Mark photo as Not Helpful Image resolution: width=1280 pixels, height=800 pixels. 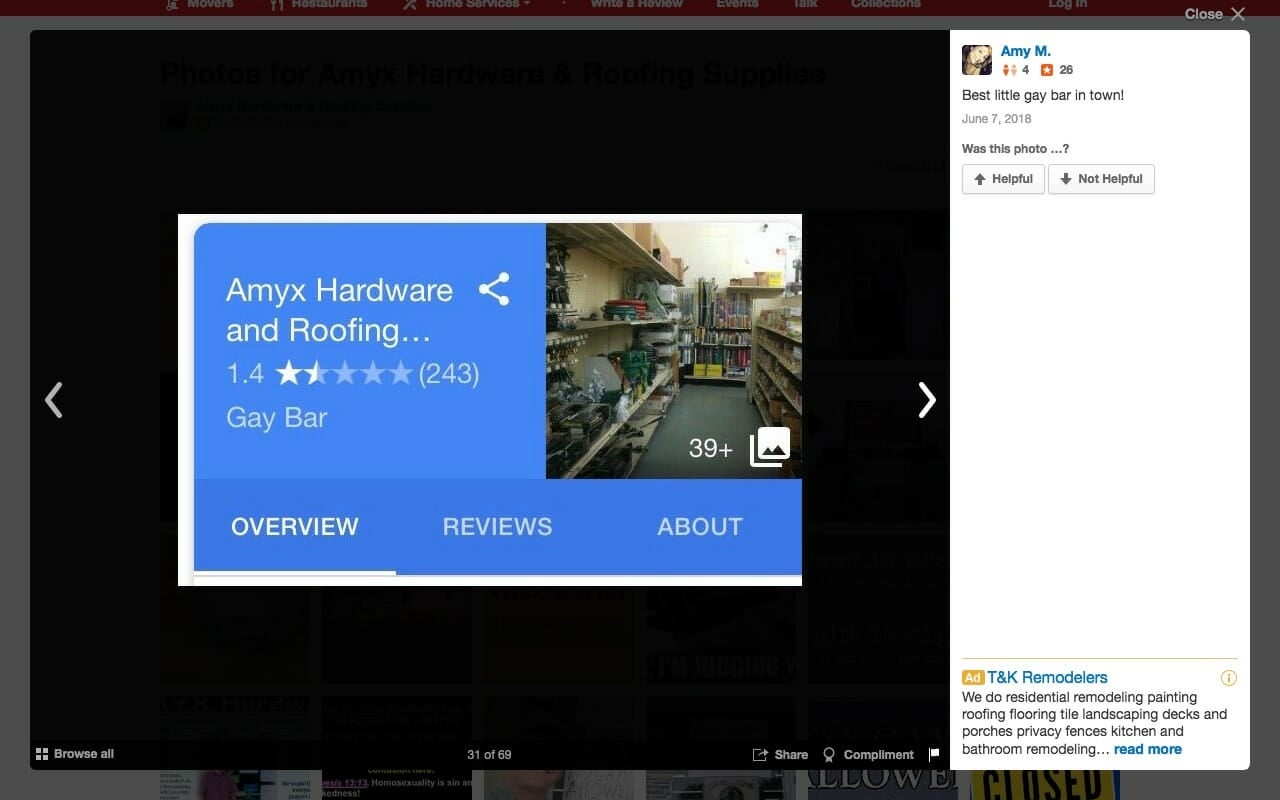(x=1101, y=179)
